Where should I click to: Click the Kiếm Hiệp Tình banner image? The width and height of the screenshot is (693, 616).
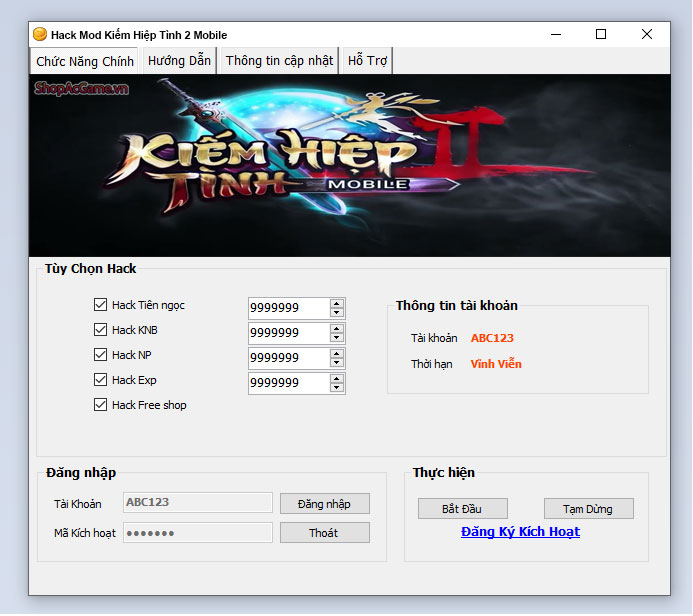tap(349, 166)
